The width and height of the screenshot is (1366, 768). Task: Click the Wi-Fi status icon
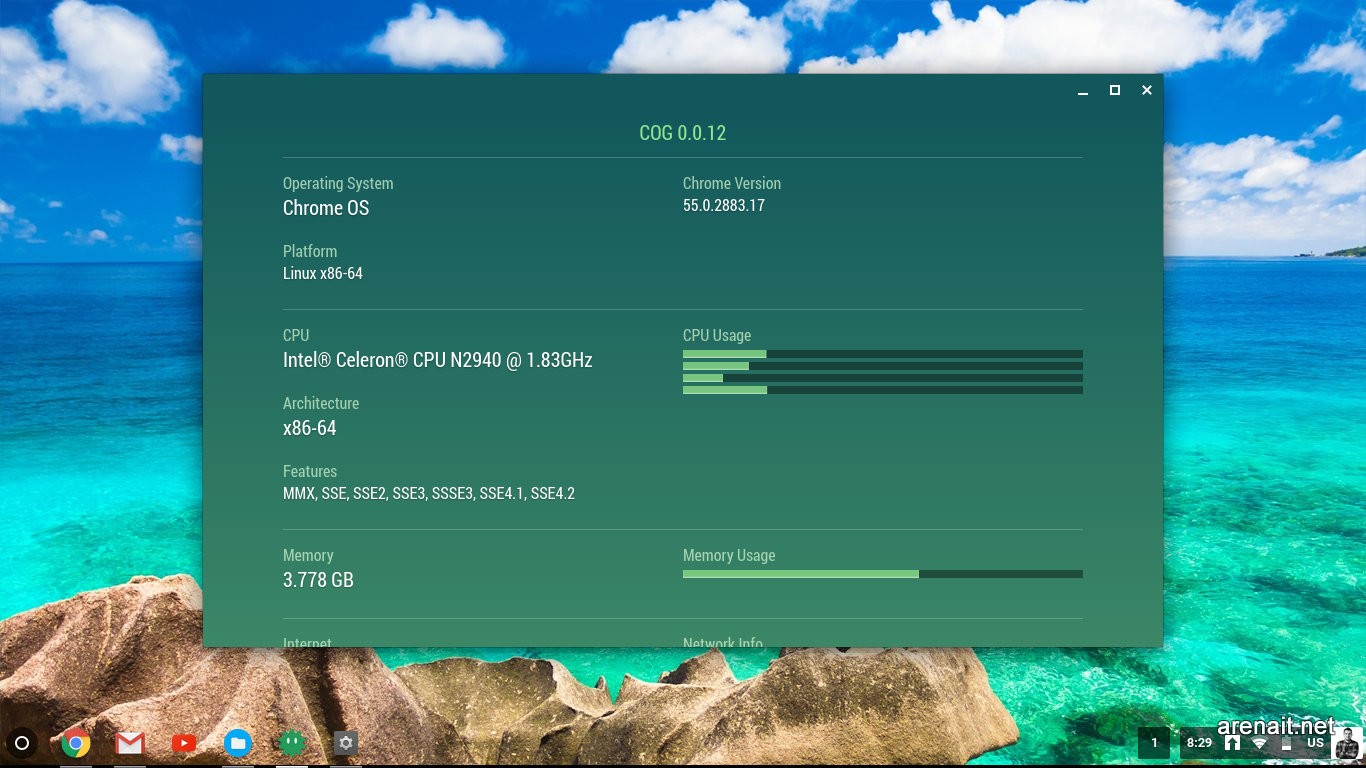point(1260,743)
